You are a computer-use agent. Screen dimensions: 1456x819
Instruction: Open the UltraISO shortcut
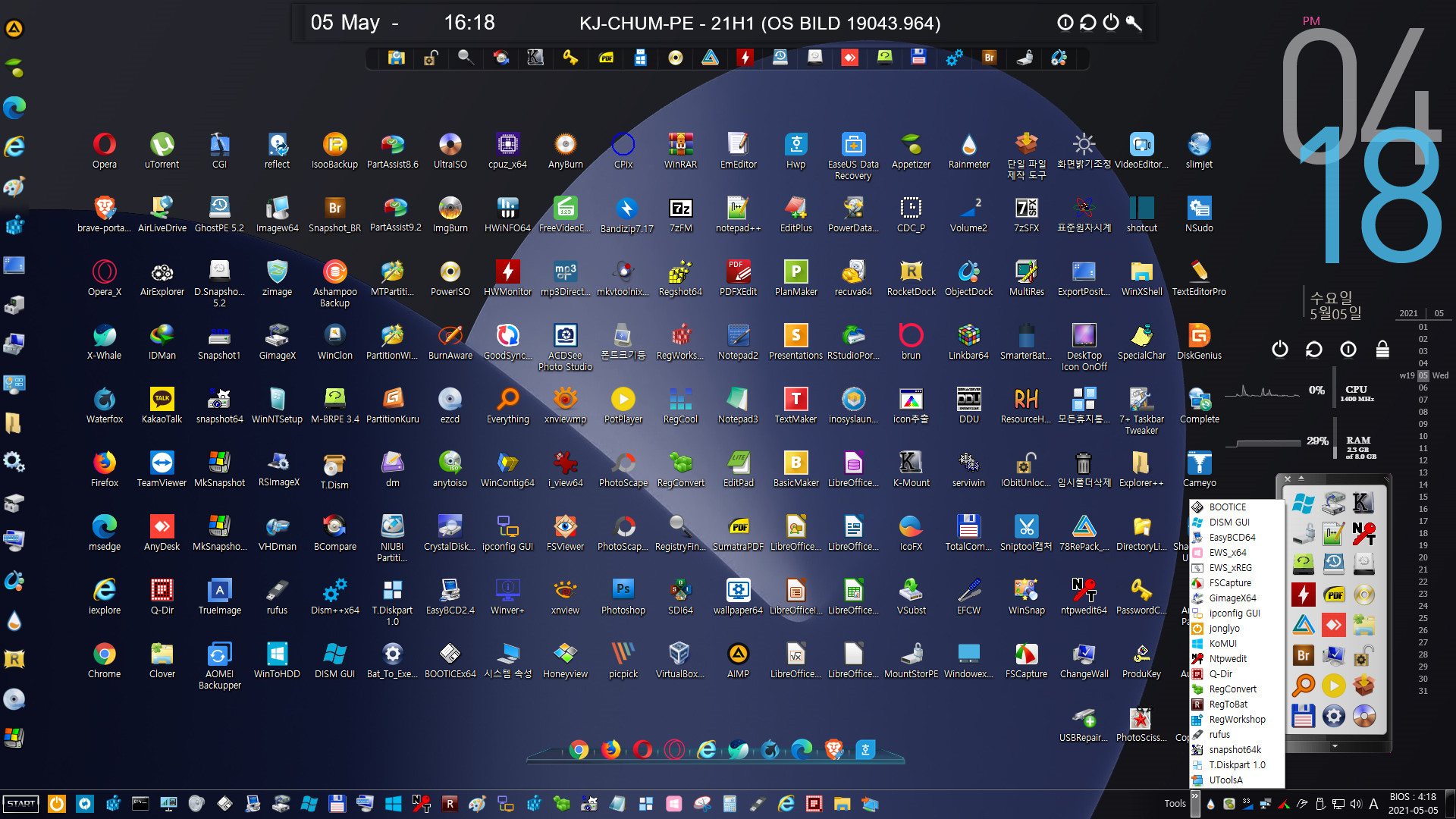[x=450, y=150]
